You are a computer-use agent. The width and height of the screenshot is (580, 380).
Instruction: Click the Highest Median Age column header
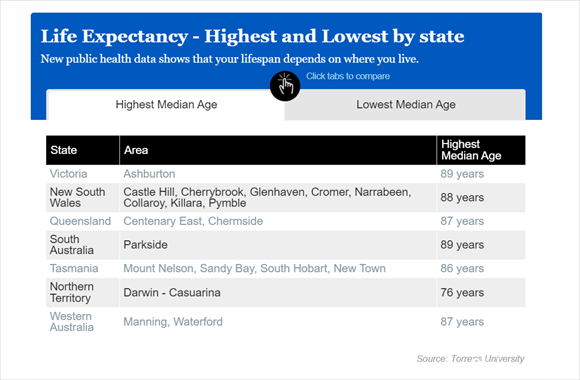[x=481, y=150]
